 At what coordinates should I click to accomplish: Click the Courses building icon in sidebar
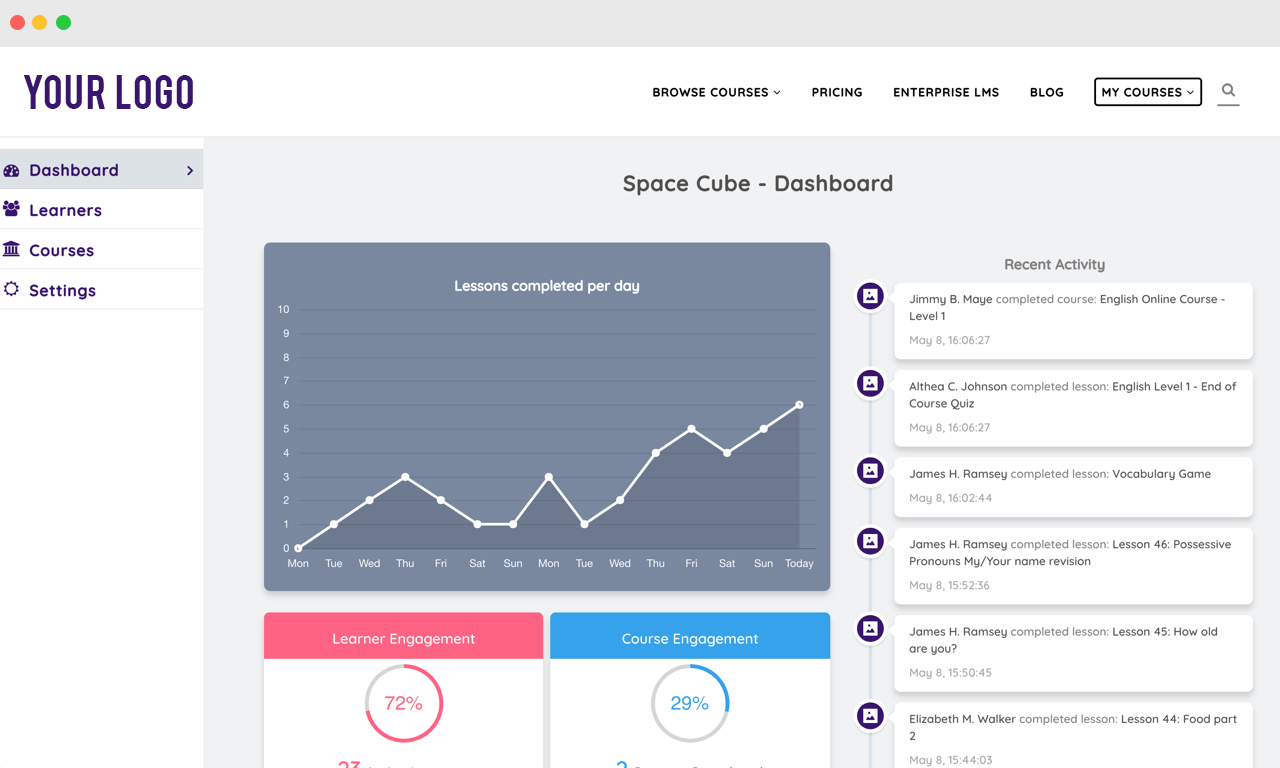[x=12, y=249]
